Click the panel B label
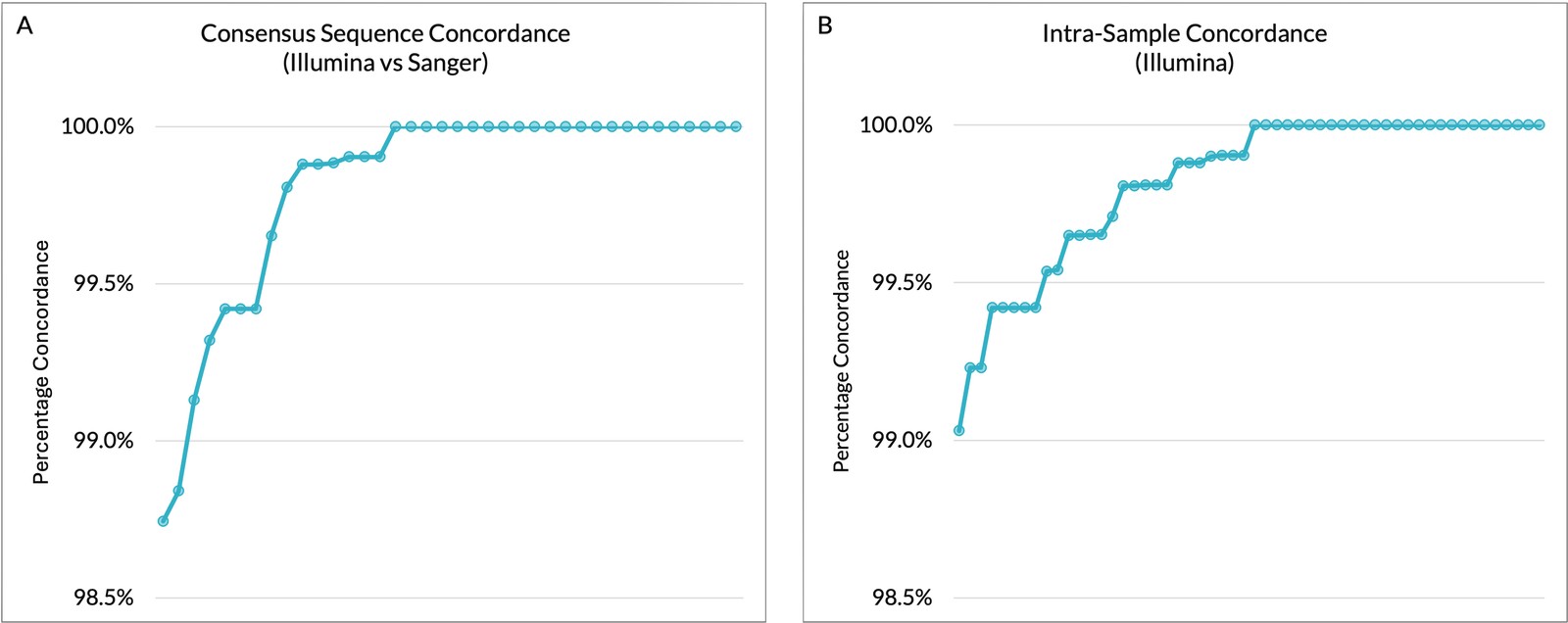The height and width of the screenshot is (623, 1568). (x=825, y=26)
